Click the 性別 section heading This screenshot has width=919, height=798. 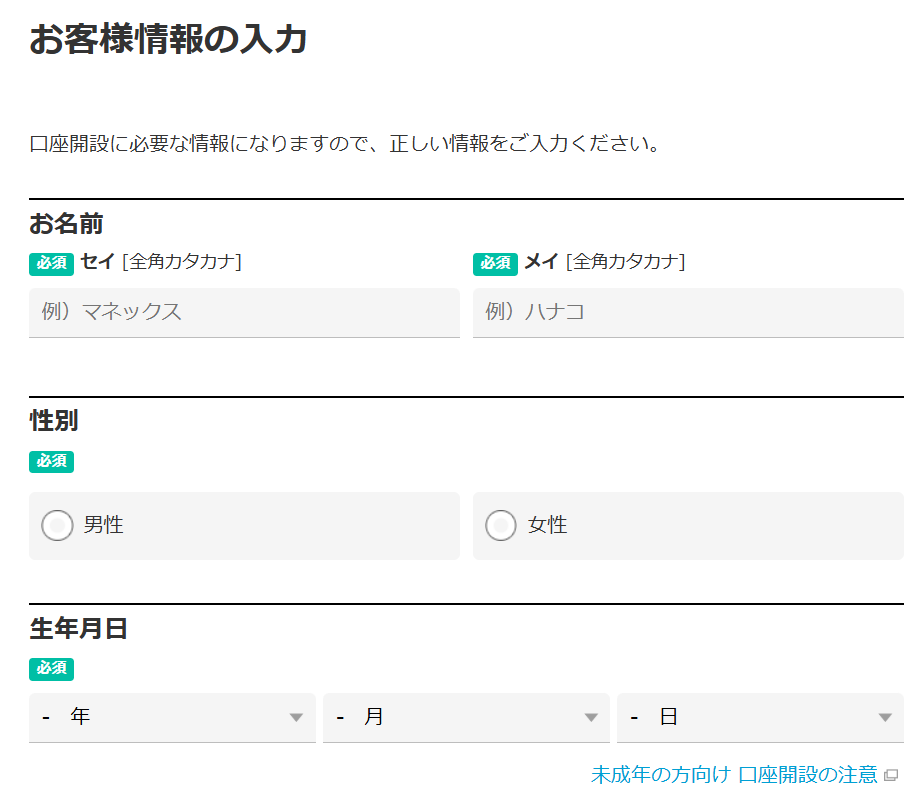[54, 421]
